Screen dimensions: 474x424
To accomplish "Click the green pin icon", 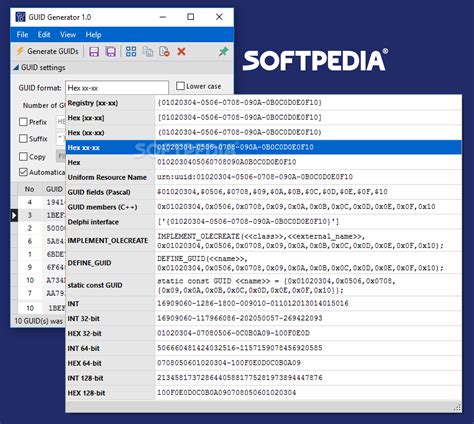I will [x=223, y=51].
